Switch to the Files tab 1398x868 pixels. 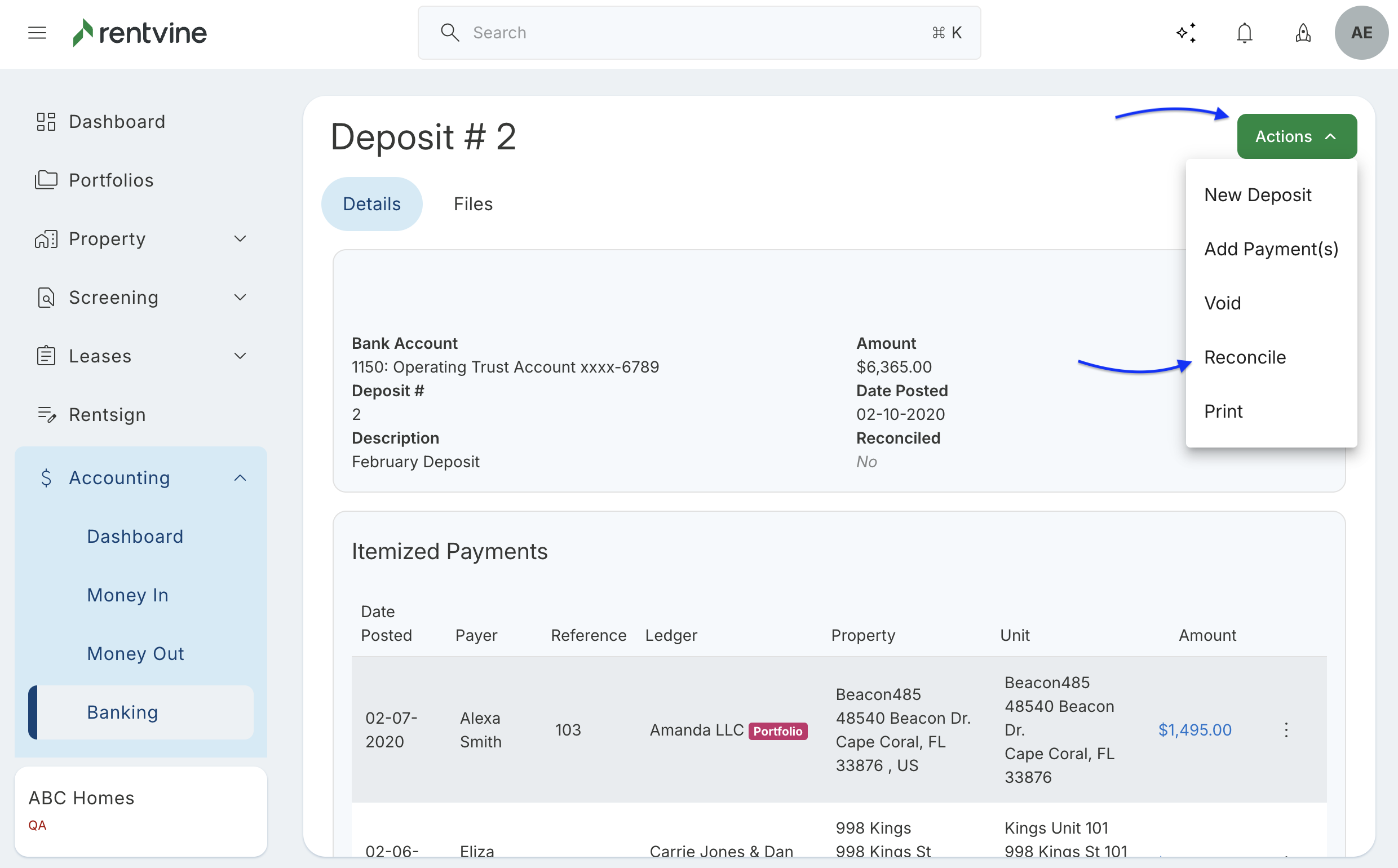472,204
